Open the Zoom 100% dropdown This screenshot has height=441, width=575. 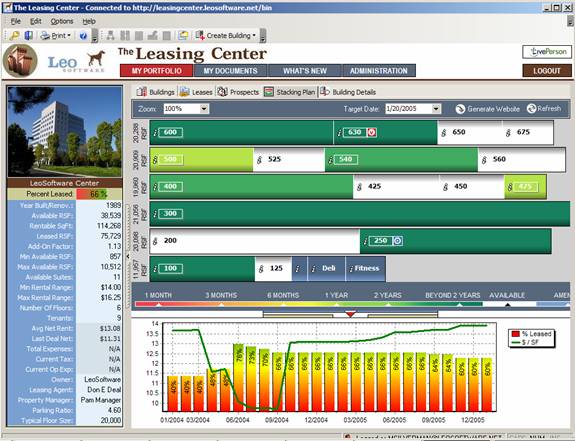(x=204, y=109)
